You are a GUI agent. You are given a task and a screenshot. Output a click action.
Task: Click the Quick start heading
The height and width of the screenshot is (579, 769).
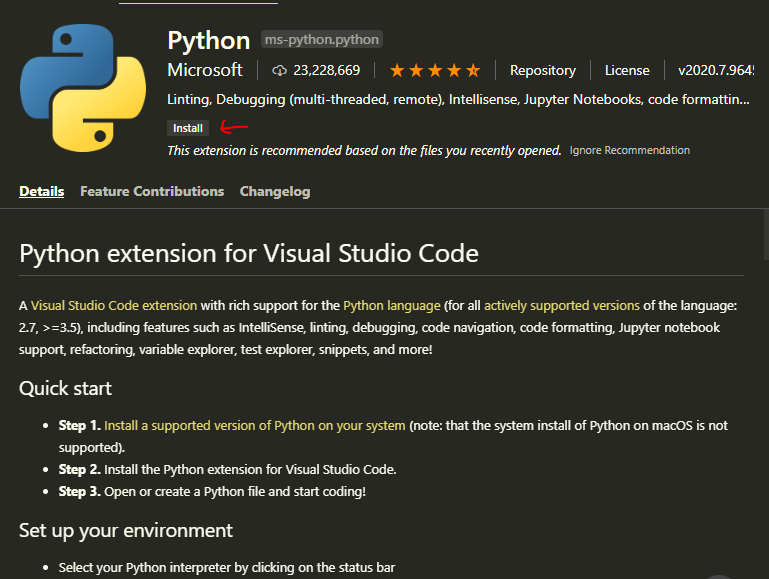pos(65,389)
